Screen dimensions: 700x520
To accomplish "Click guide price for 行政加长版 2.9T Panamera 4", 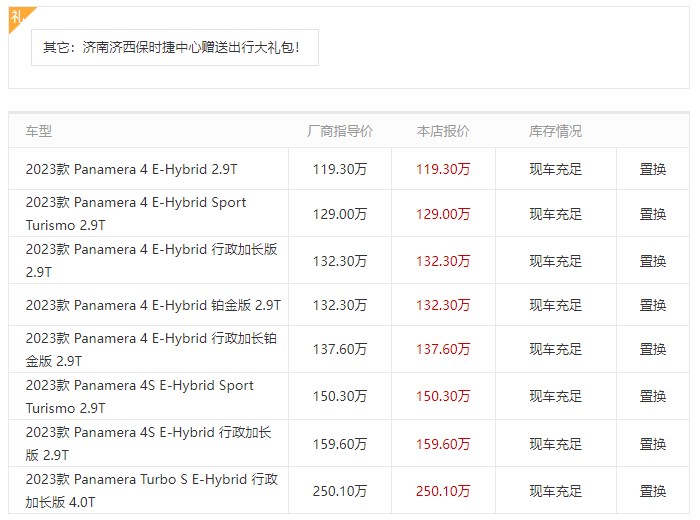I will pos(340,261).
